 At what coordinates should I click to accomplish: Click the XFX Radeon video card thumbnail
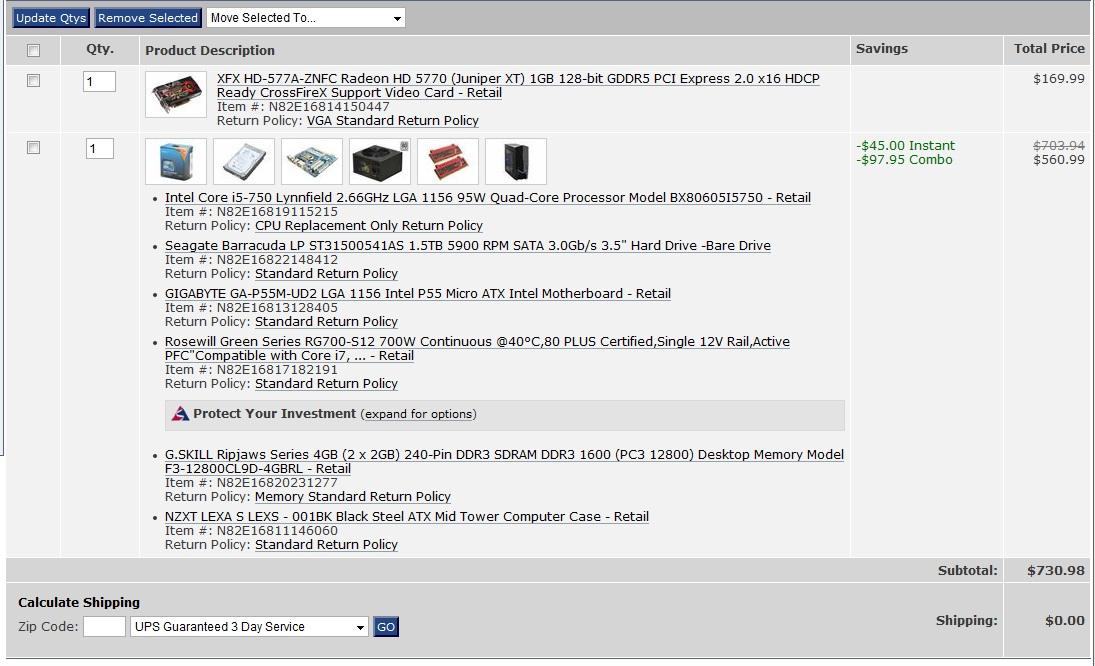coord(176,94)
